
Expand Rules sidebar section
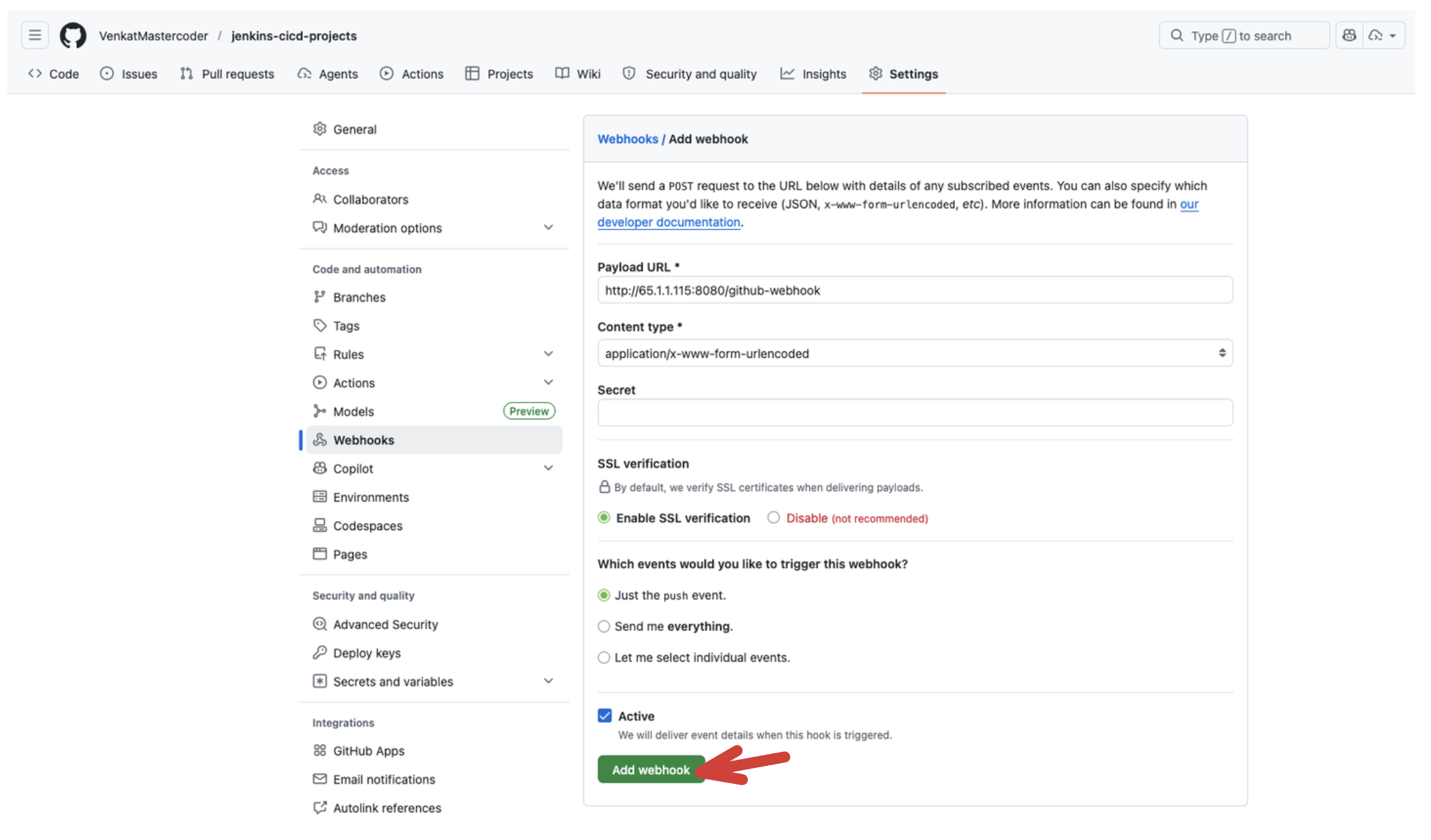[x=548, y=354]
